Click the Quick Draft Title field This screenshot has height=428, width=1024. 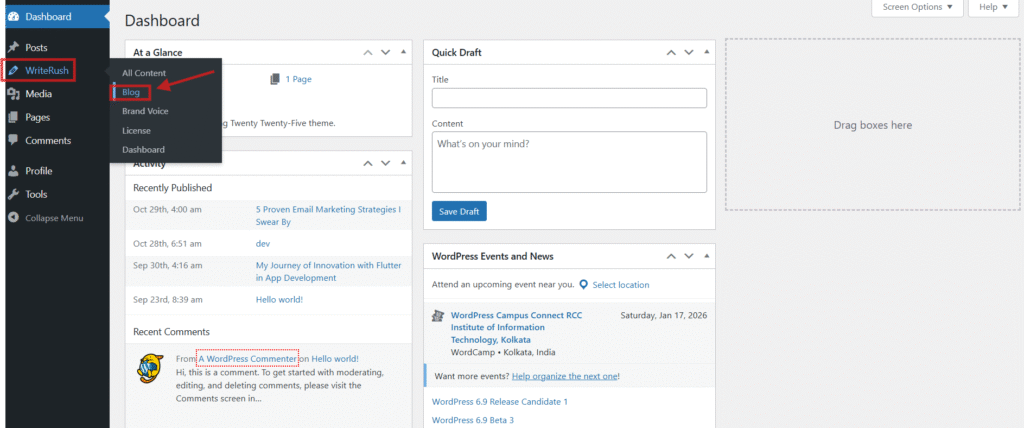tap(569, 98)
